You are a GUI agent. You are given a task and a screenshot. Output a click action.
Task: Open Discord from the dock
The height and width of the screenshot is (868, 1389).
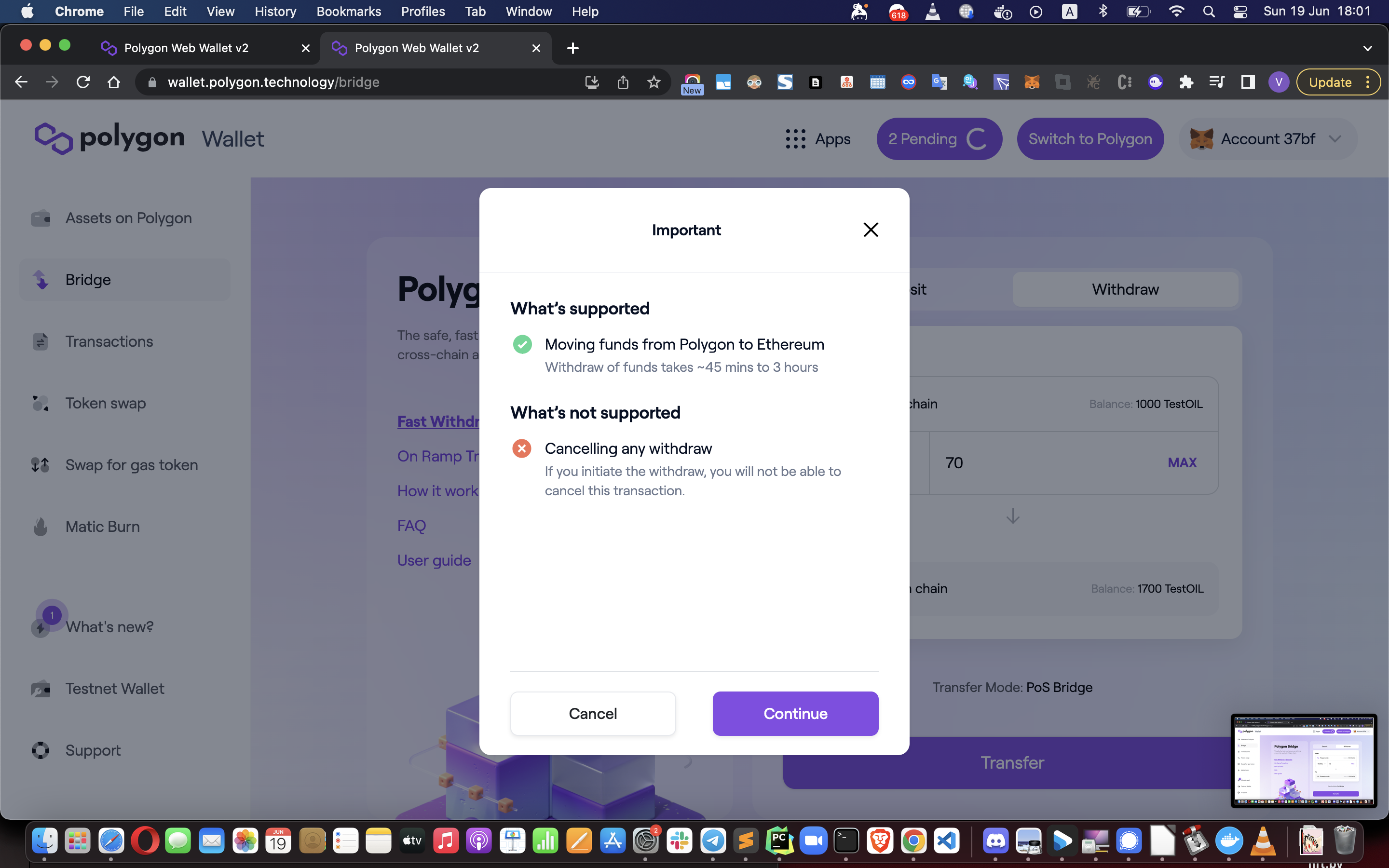click(995, 841)
